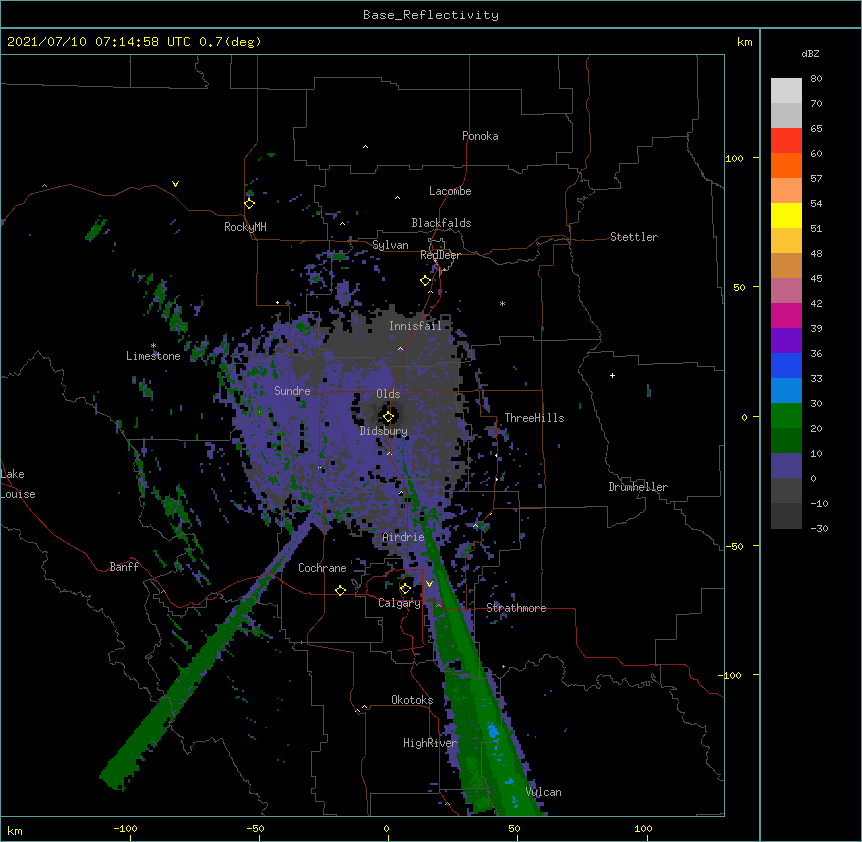
Task: Select the orange 57–60 dBZ legend swatch
Action: click(x=786, y=165)
